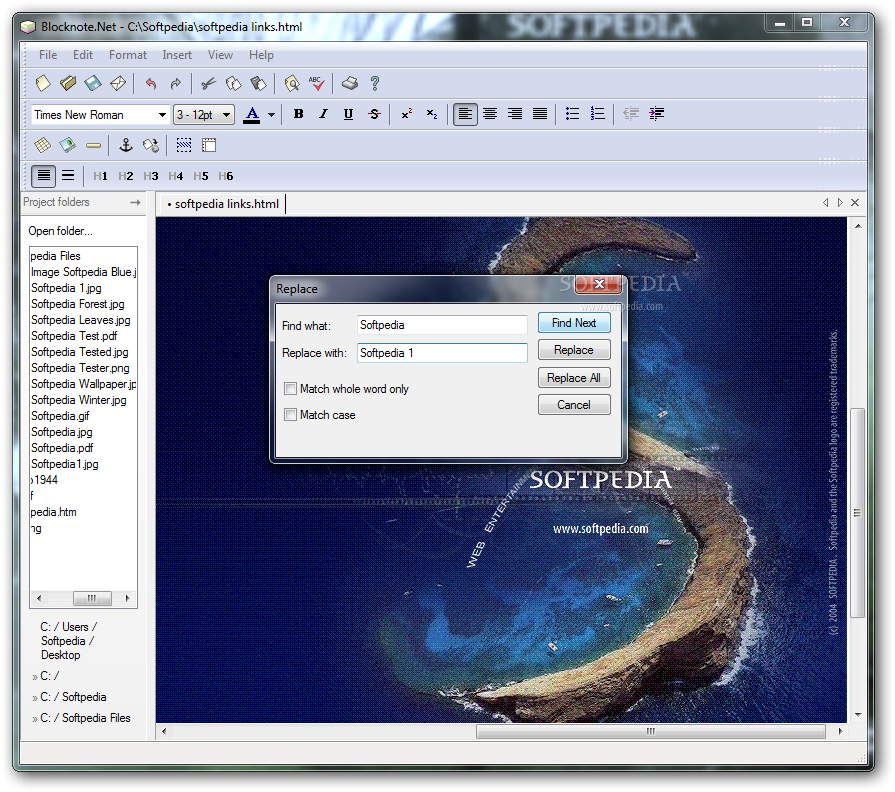The height and width of the screenshot is (792, 895).
Task: Open the Times New Roman font dropdown
Action: (100, 115)
